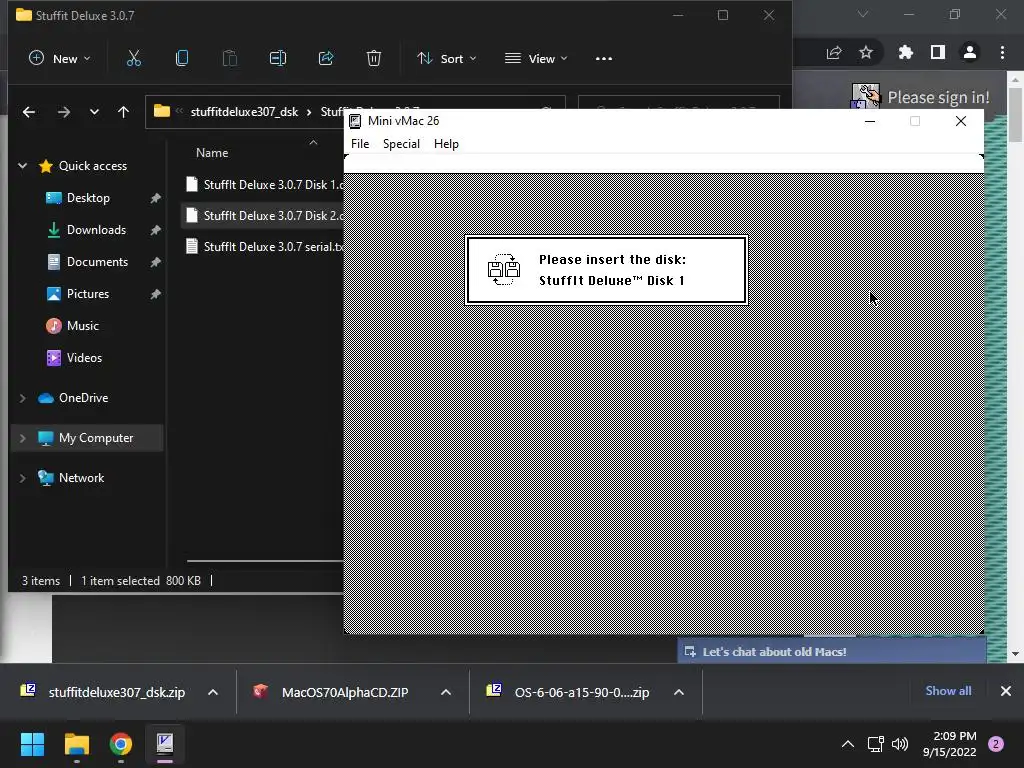Click the Cut scissors icon in File Explorer
The height and width of the screenshot is (768, 1024).
click(134, 59)
